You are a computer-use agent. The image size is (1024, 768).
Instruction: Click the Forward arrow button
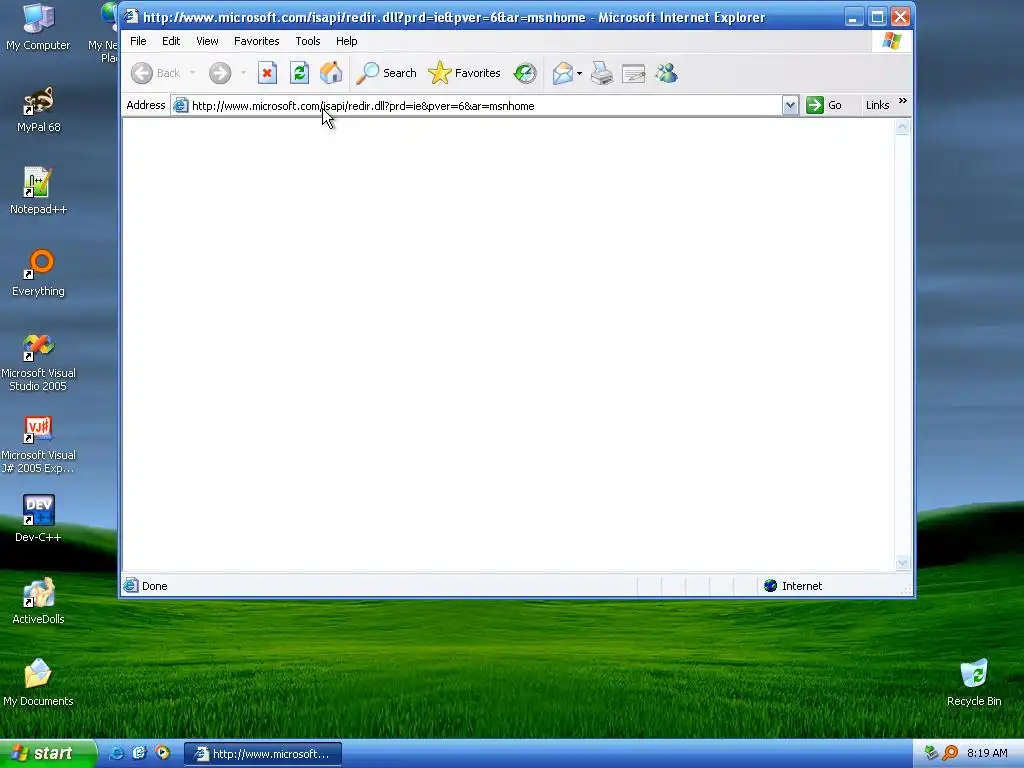pos(220,73)
